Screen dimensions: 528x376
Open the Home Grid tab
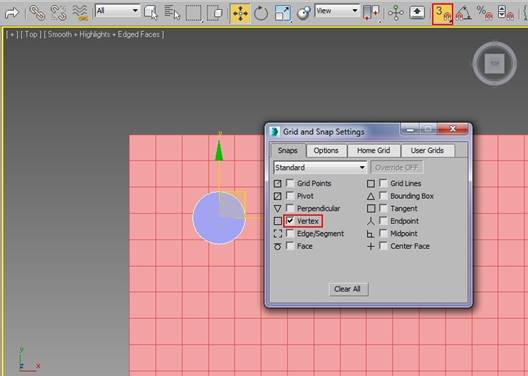pyautogui.click(x=374, y=150)
